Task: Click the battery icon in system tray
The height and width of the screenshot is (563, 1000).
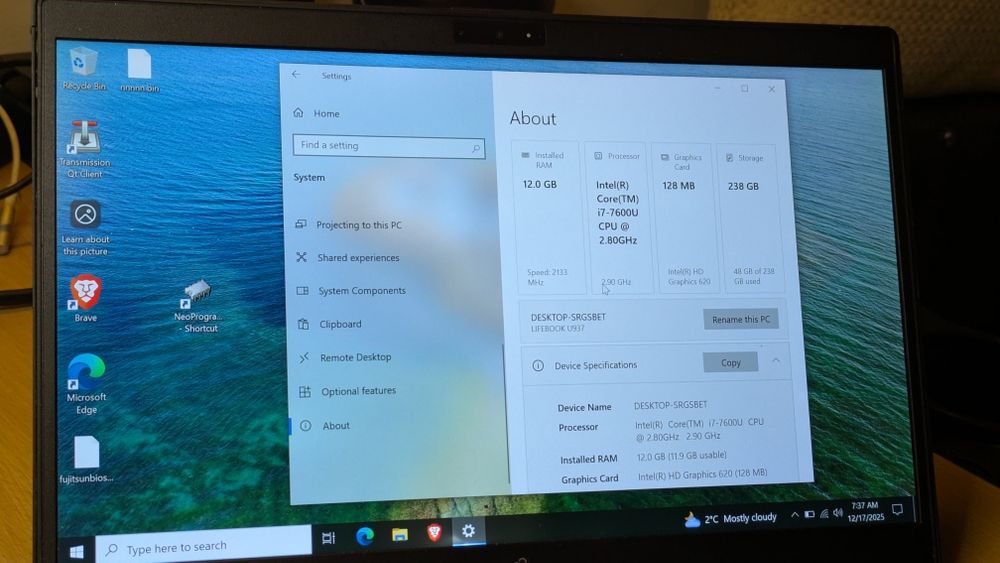Action: 809,514
